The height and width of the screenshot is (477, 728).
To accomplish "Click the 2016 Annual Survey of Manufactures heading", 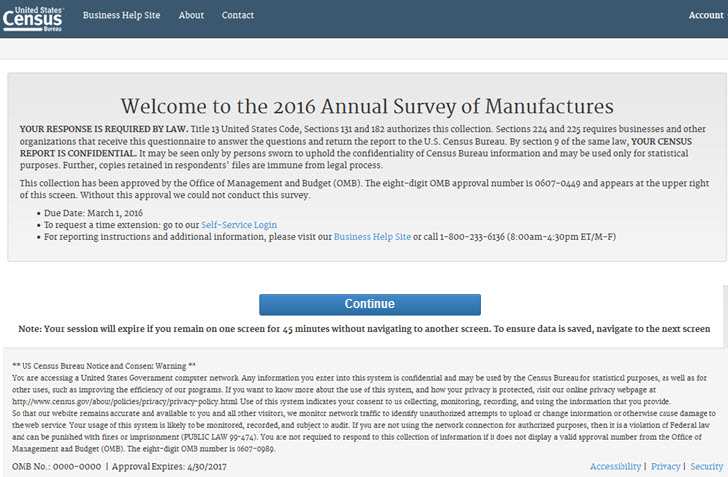I will (367, 106).
